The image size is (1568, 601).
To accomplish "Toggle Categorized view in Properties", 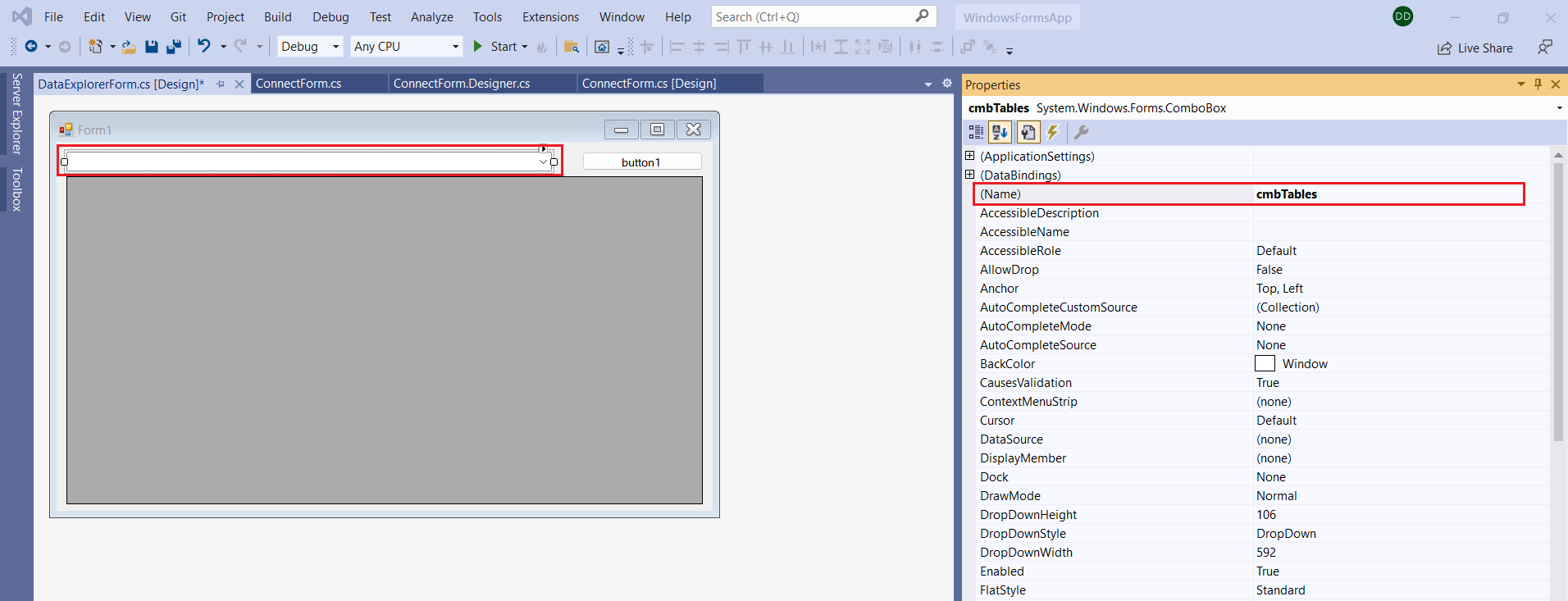I will pos(976,132).
